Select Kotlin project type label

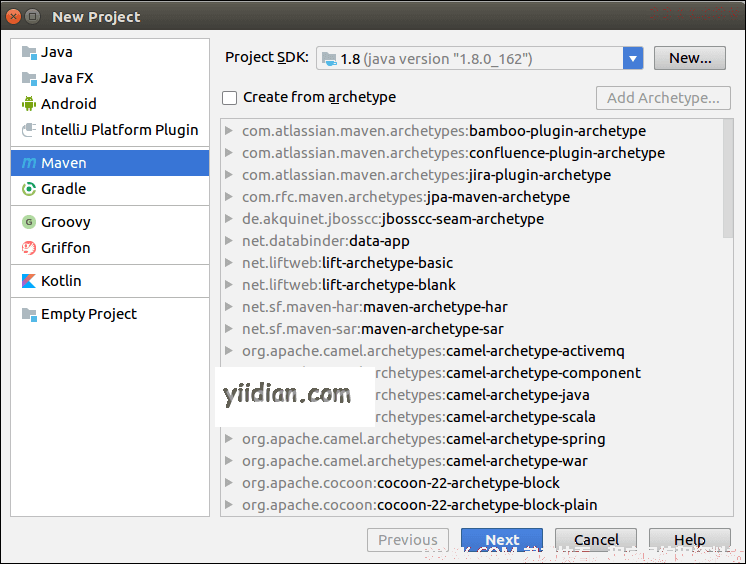tap(61, 281)
